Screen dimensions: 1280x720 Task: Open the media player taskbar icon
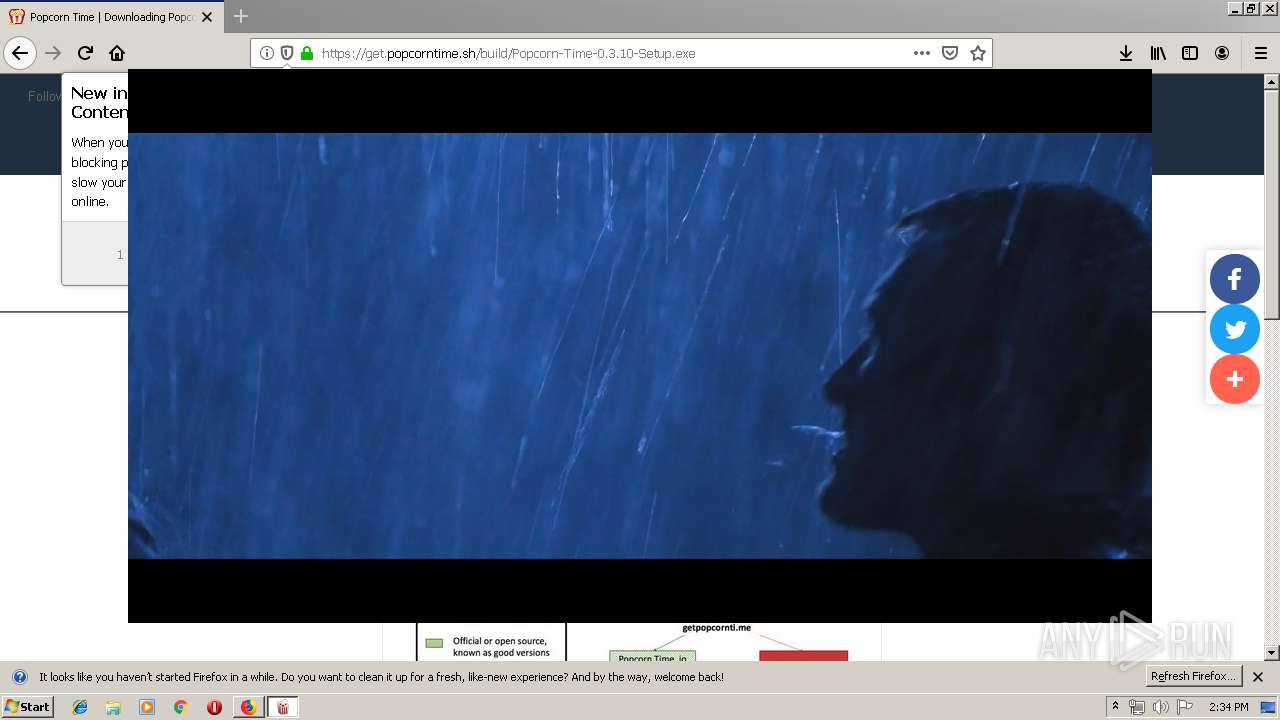[147, 707]
